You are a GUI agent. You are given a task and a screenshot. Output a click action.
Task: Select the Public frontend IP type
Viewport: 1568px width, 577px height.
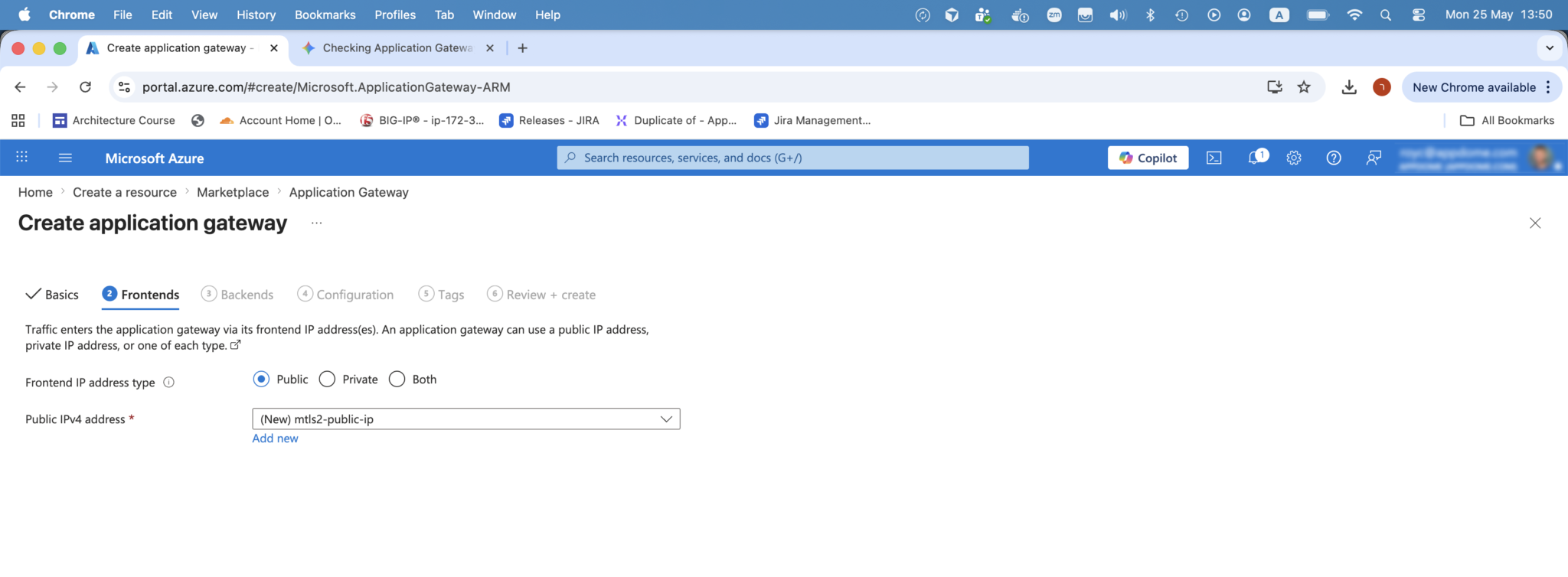(261, 380)
